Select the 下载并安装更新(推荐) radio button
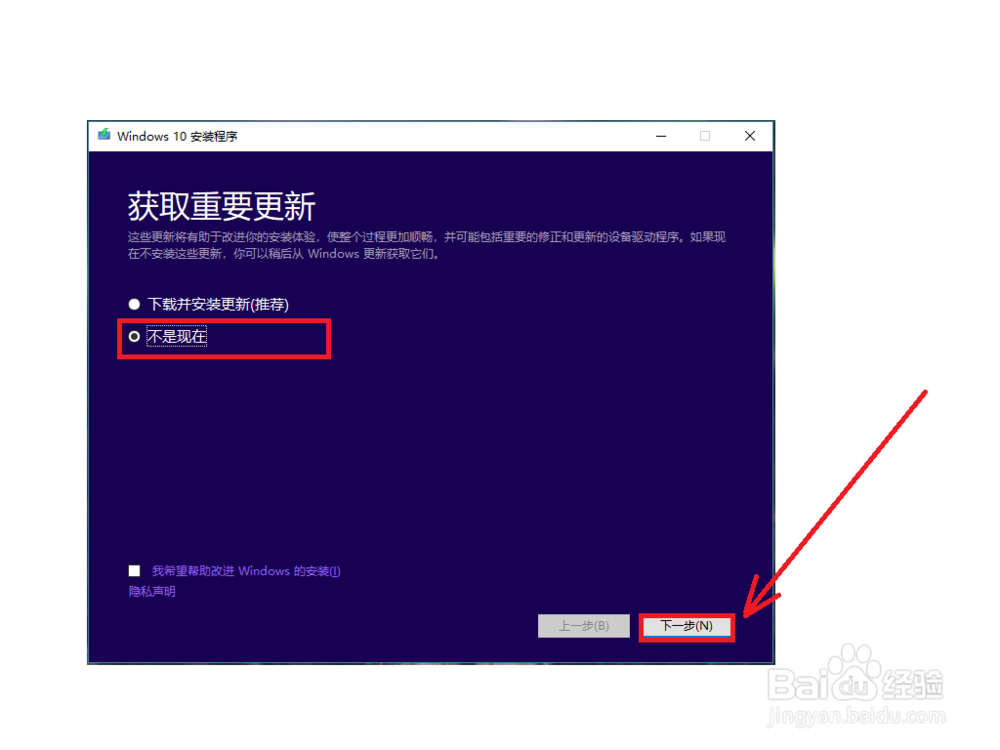Viewport: 1000px width, 750px height. (x=134, y=304)
